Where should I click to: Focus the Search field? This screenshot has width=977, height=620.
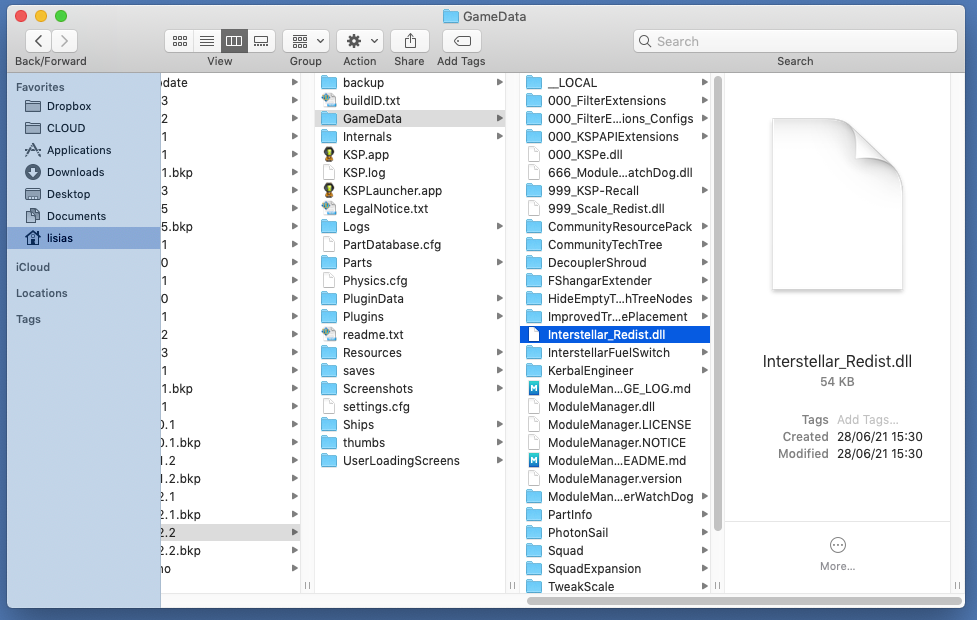pyautogui.click(x=795, y=41)
